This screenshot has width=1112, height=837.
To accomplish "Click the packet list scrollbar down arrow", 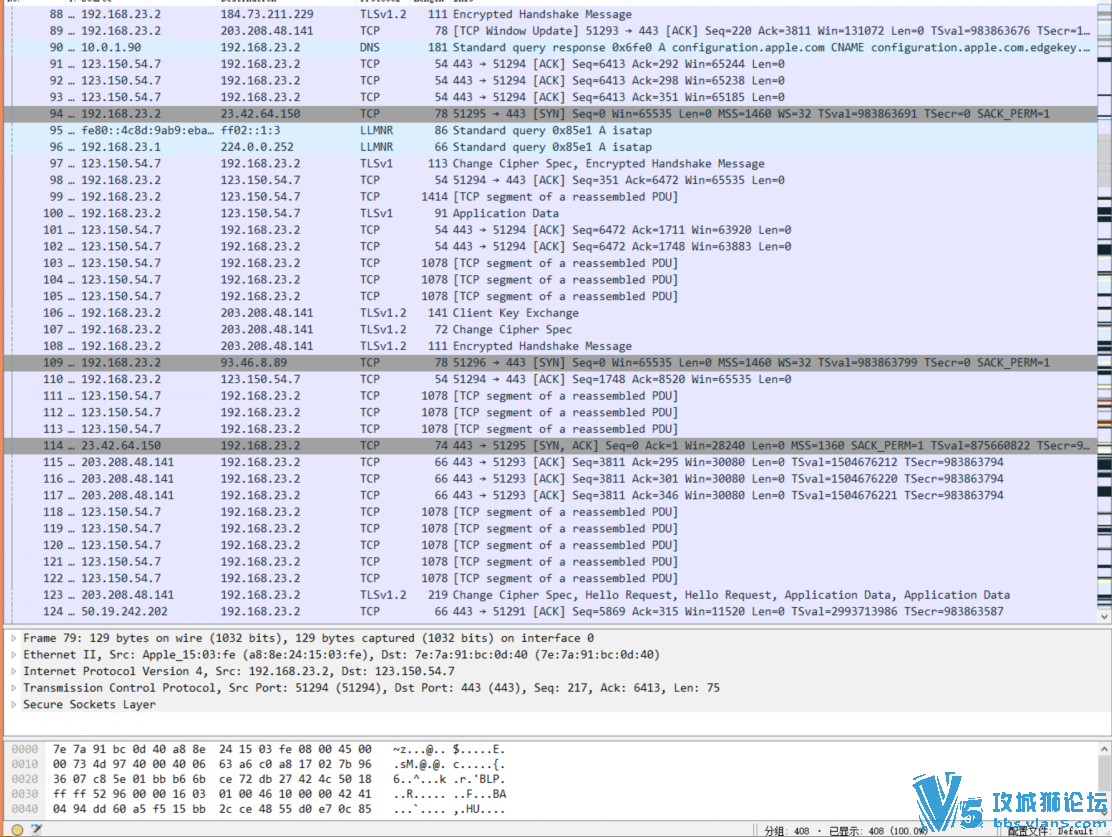I will click(x=1104, y=616).
